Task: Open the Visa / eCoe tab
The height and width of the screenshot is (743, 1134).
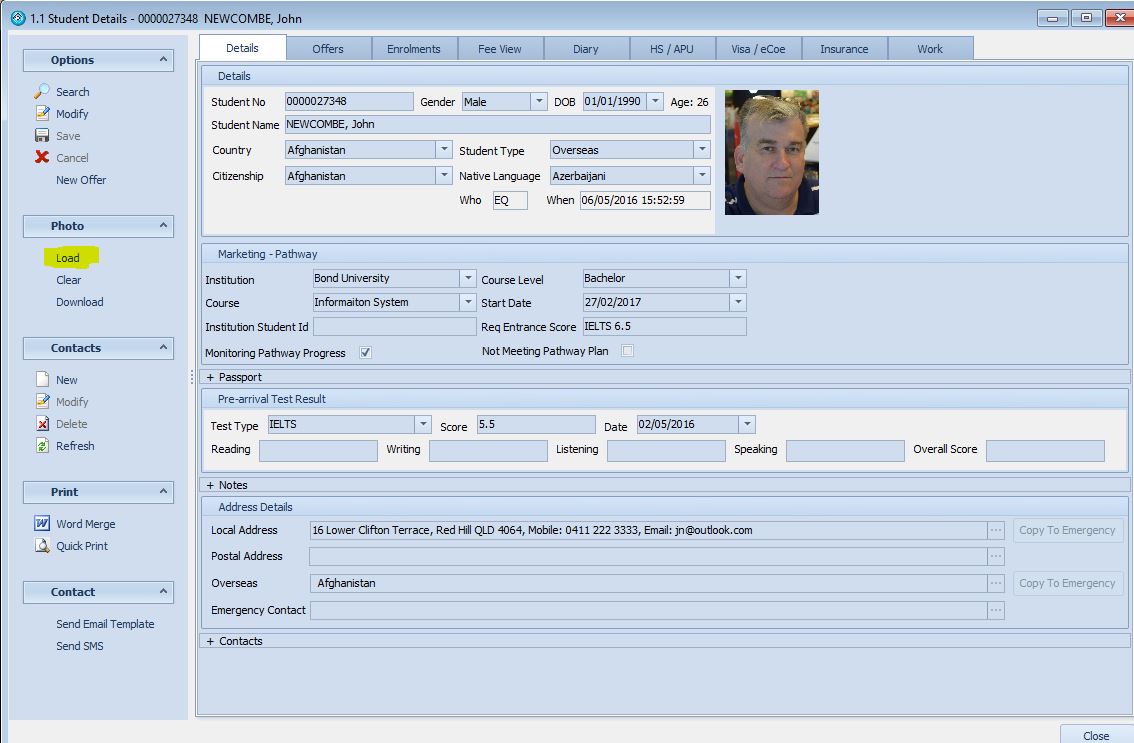Action: click(758, 49)
